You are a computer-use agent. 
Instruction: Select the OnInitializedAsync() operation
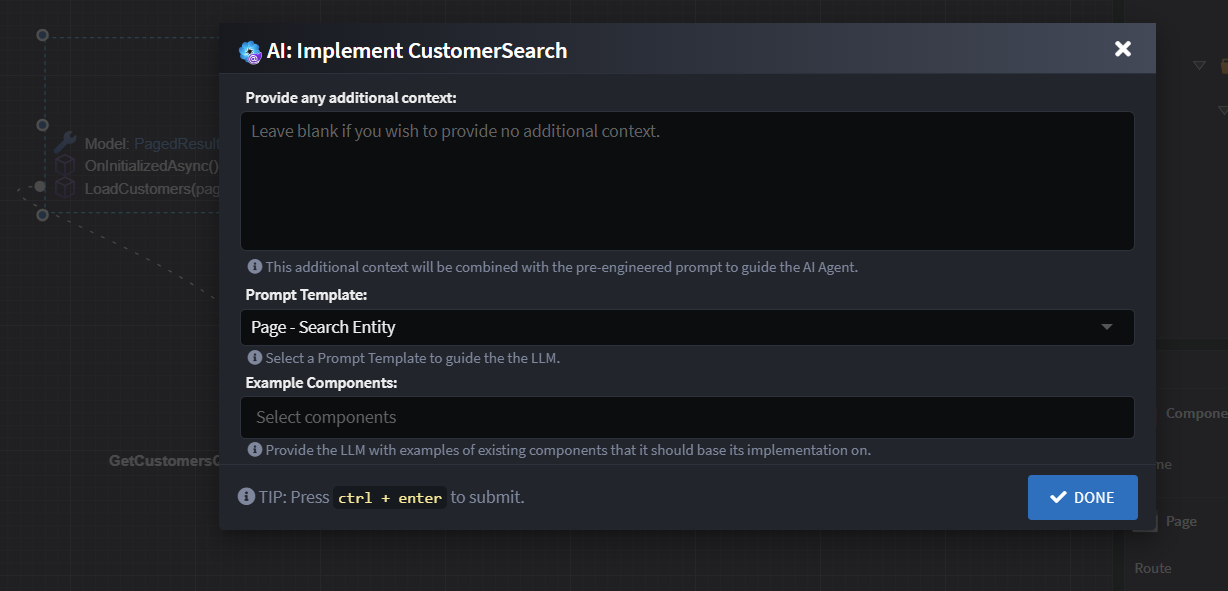click(151, 166)
